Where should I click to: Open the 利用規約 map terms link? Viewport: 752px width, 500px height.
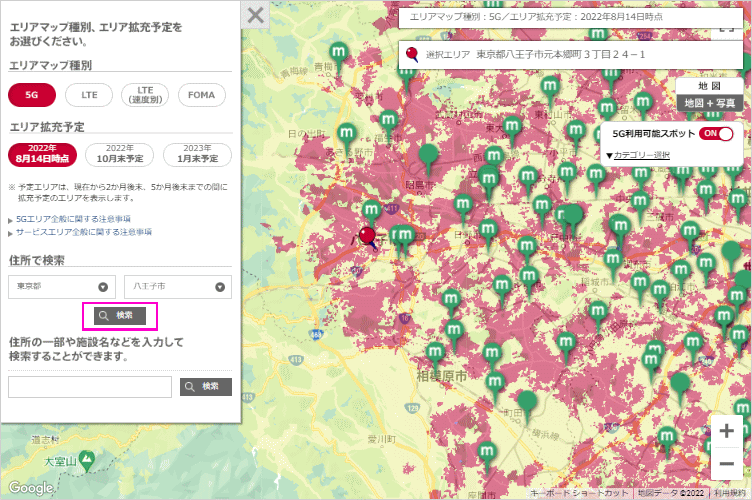(728, 493)
